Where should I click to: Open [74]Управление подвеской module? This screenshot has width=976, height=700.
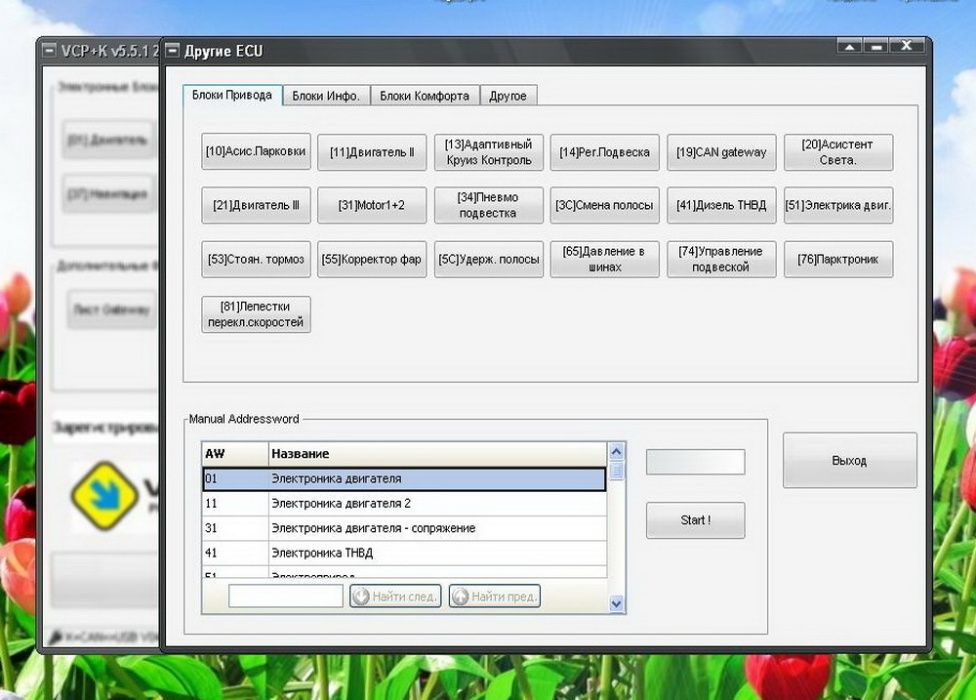point(721,259)
